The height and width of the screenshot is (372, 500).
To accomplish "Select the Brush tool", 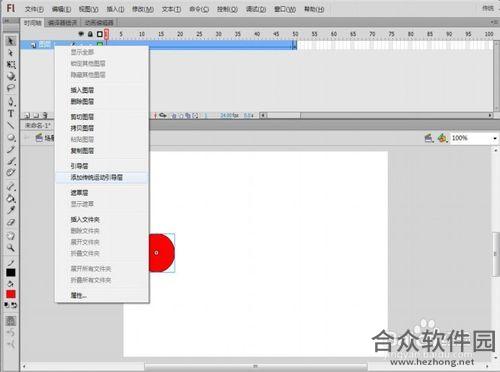I will pyautogui.click(x=11, y=161).
